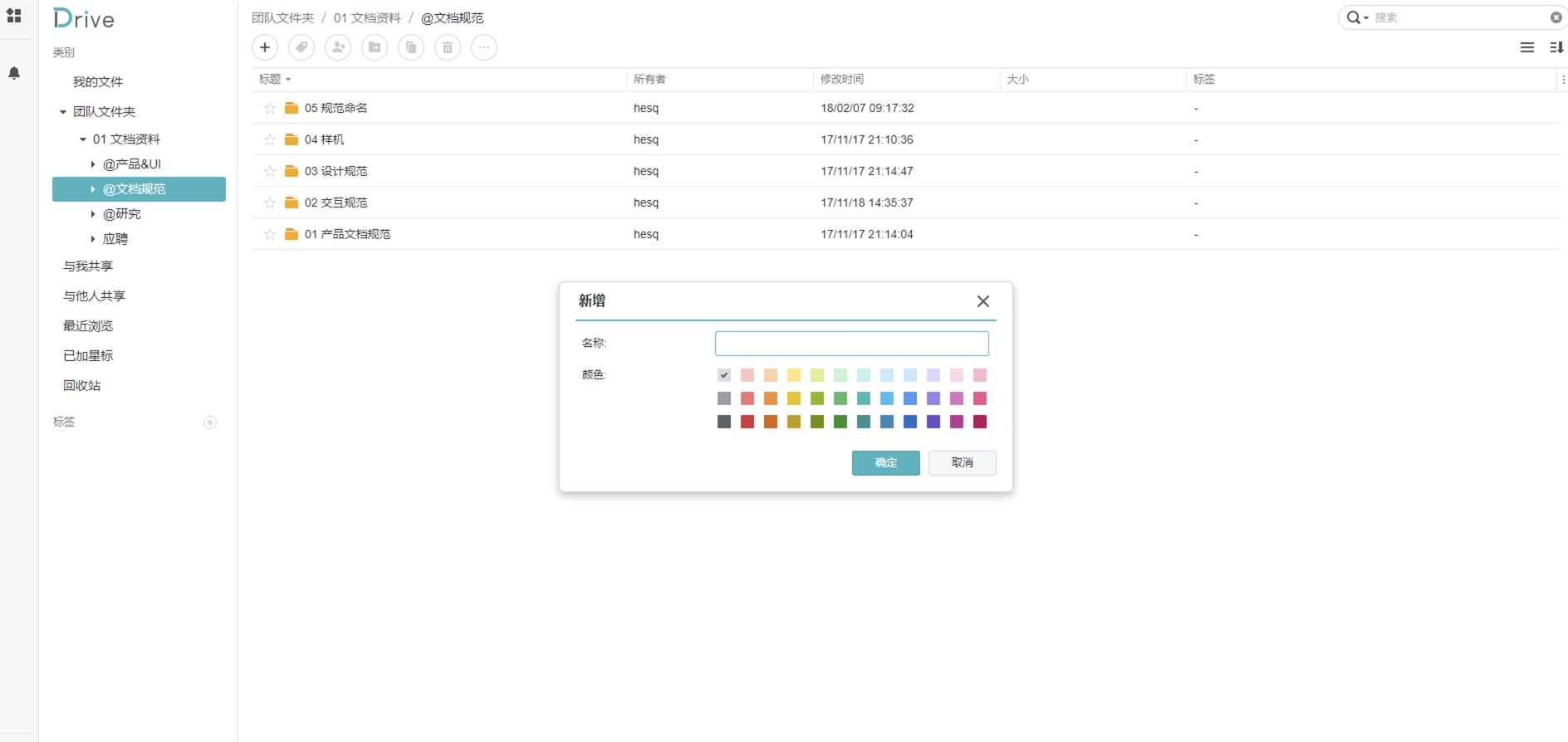
Task: Pick the medium blue color swatch
Action: tap(910, 398)
